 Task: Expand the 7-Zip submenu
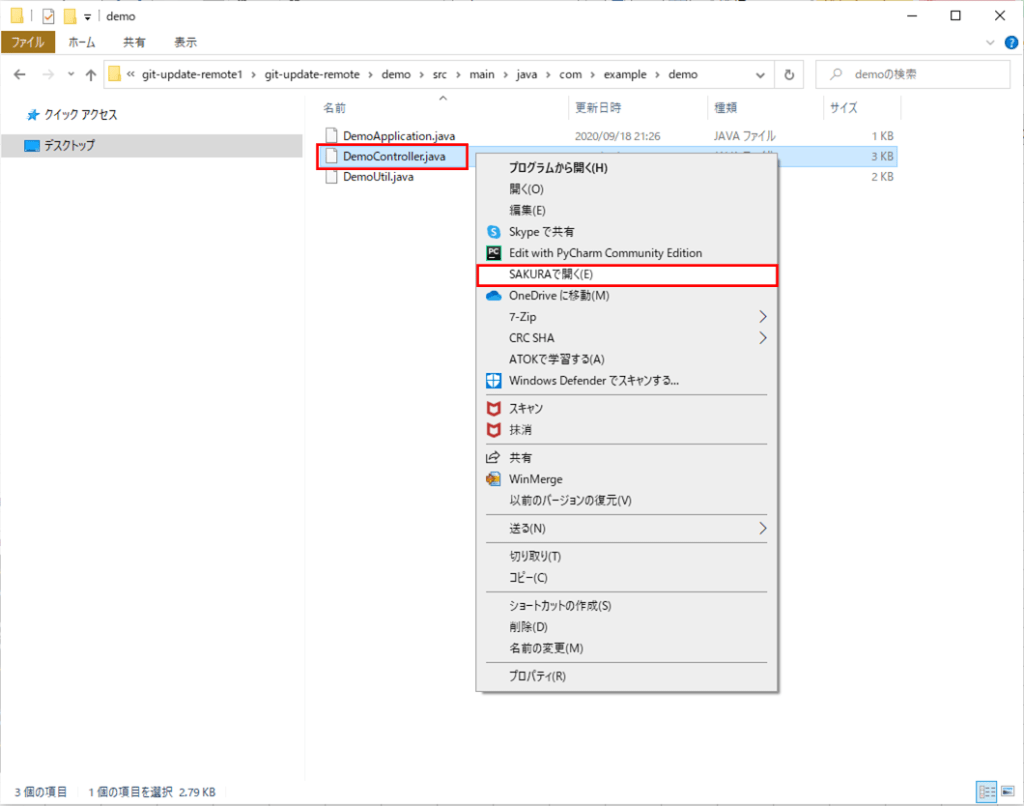tap(763, 317)
